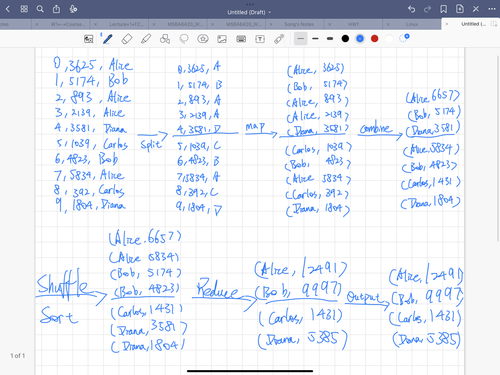This screenshot has height=375, width=500.
Task: Select the Eraser tool
Action: [127, 39]
